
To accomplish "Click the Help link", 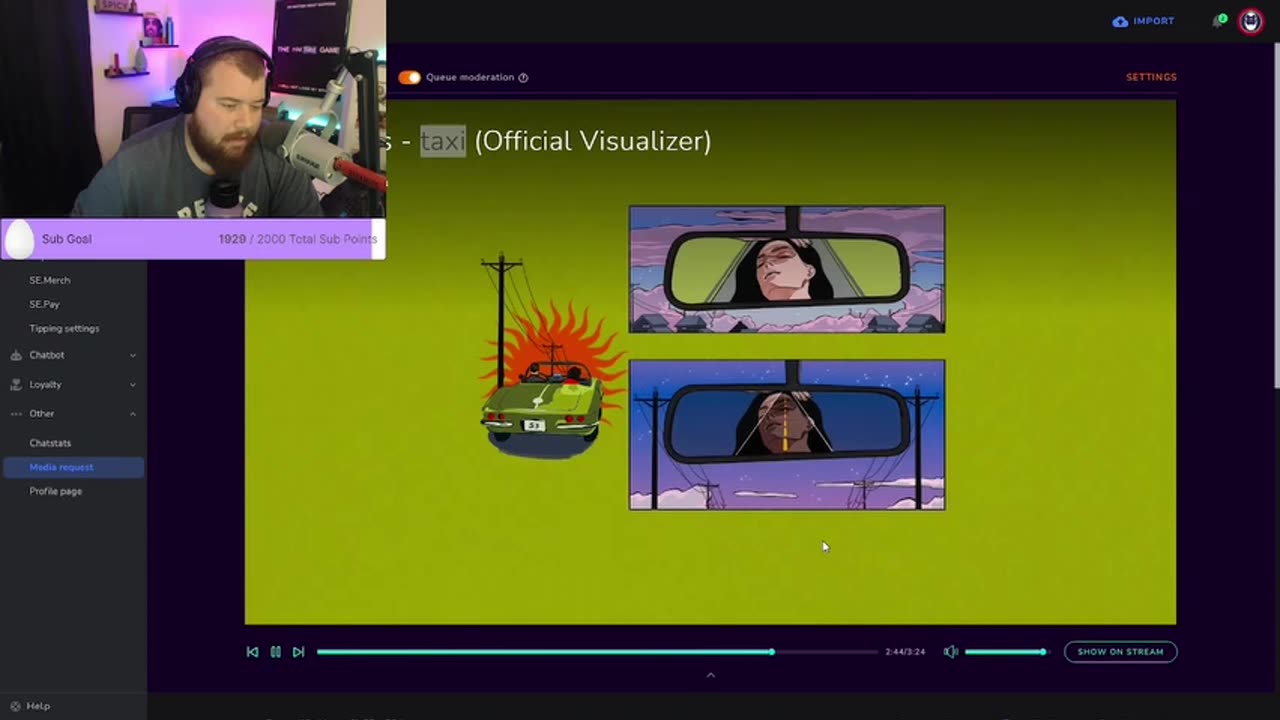I will pos(38,706).
